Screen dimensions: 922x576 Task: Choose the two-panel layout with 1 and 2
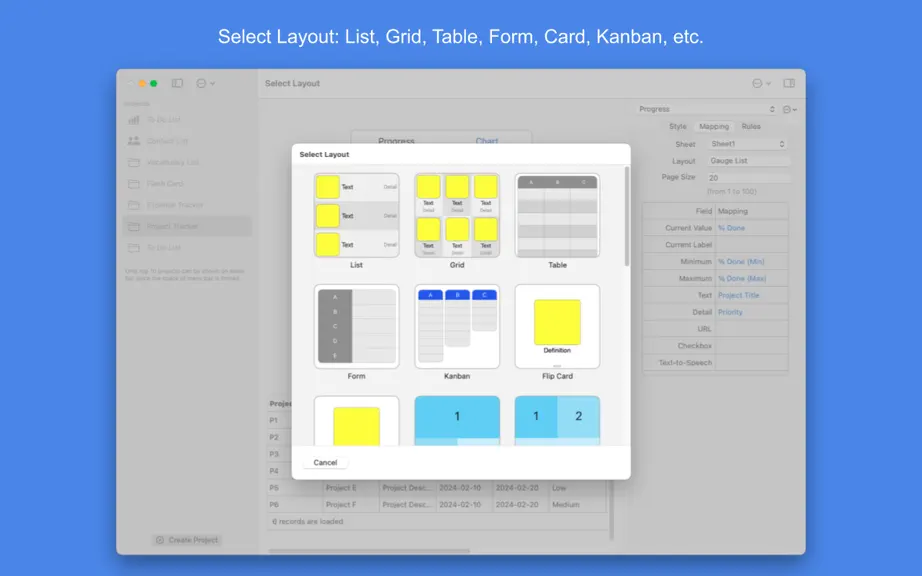point(557,420)
